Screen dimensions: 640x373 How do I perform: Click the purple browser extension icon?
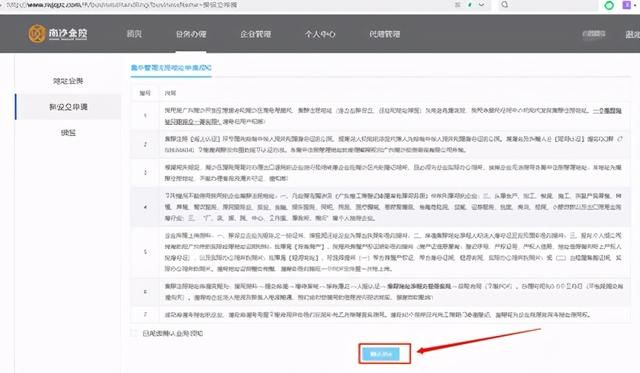click(x=627, y=5)
